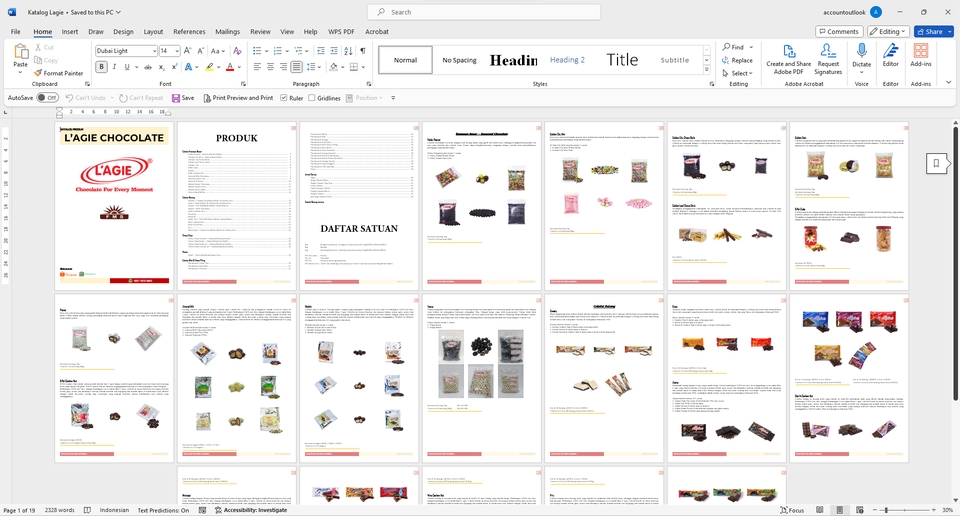Open Change Case dropdown
This screenshot has width=960, height=516.
(x=218, y=51)
